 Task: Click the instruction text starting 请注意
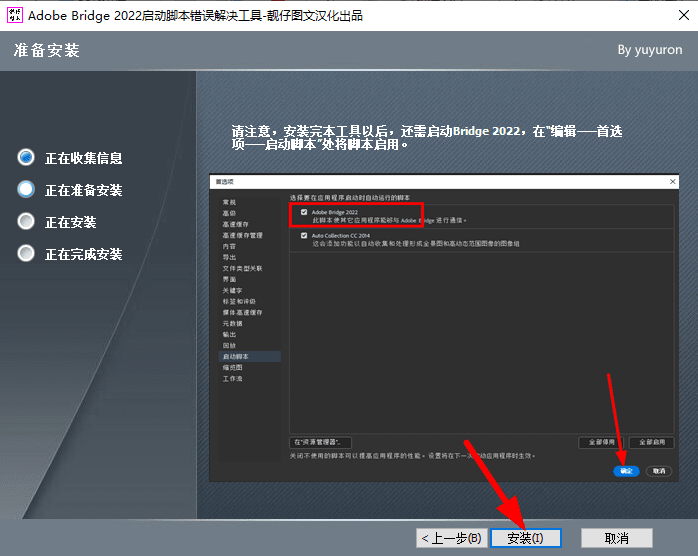tap(426, 138)
